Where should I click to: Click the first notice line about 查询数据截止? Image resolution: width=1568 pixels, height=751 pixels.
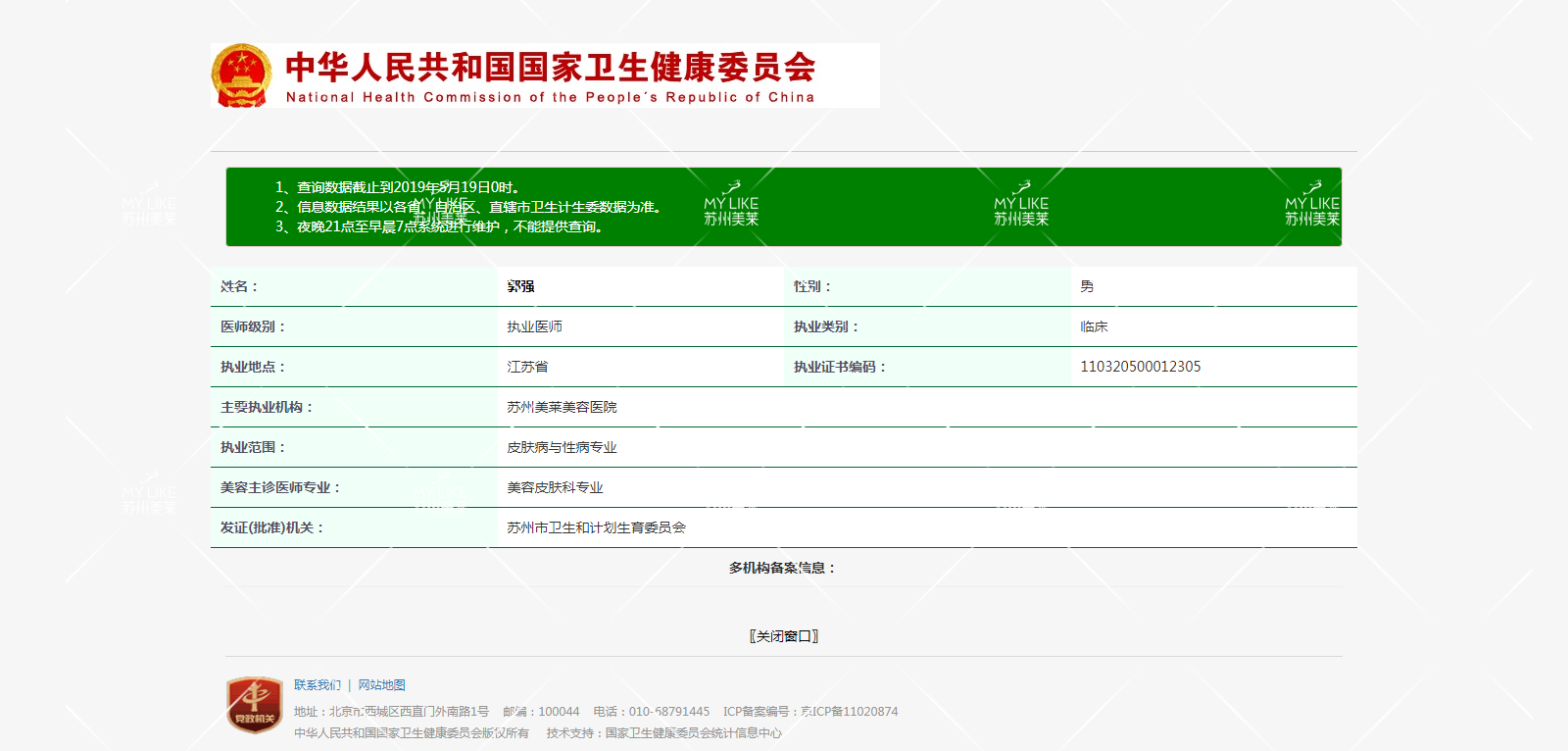click(x=407, y=187)
